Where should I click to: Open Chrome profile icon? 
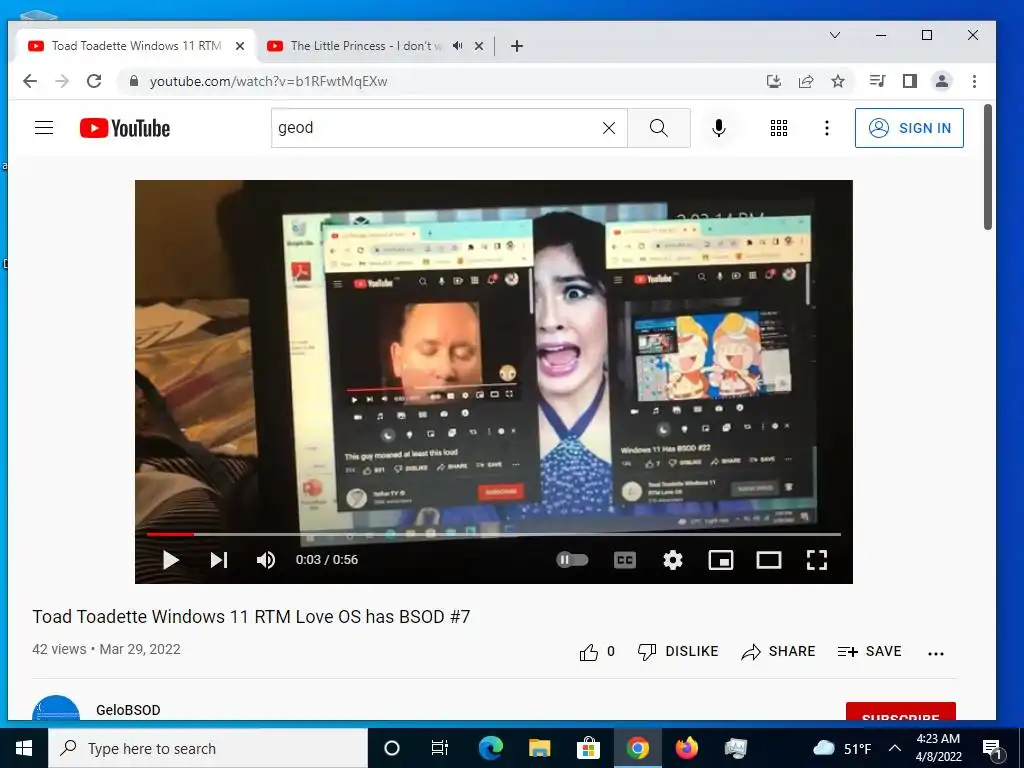point(942,81)
